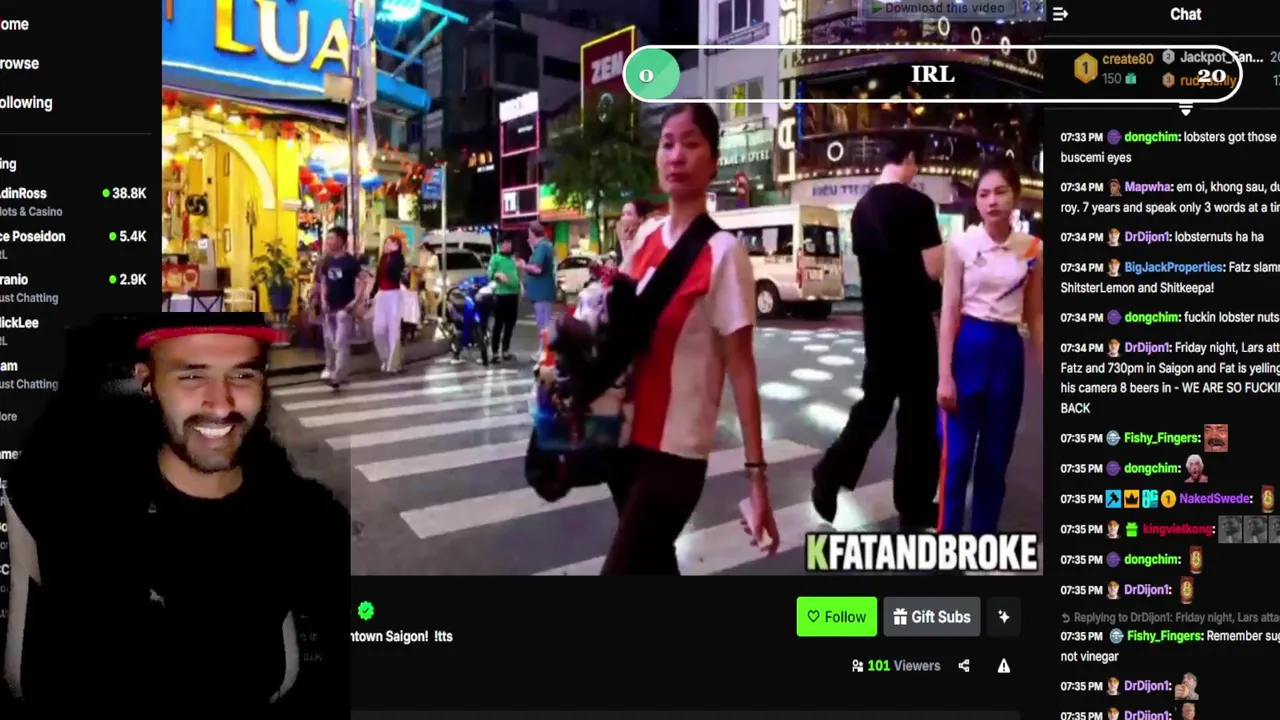
Task: Click the NakedSwede username in chat
Action: tap(1215, 498)
